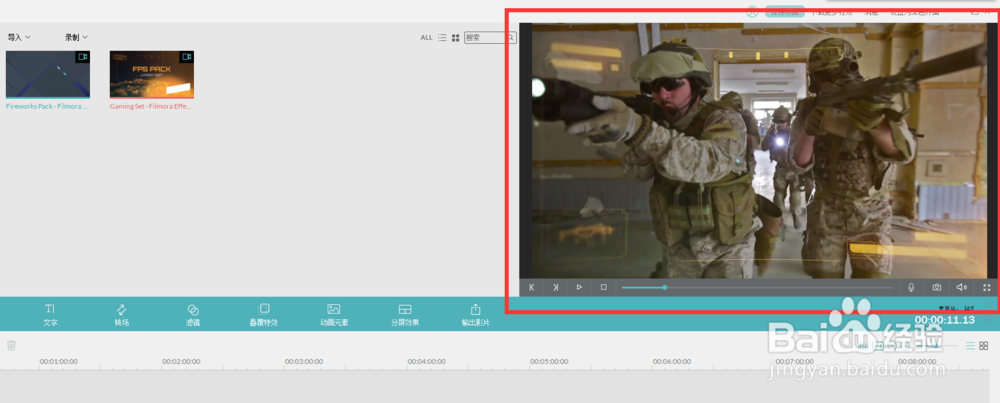Select the Gaming Set FPS Pack thumbnail
The height and width of the screenshot is (403, 1000).
[152, 75]
